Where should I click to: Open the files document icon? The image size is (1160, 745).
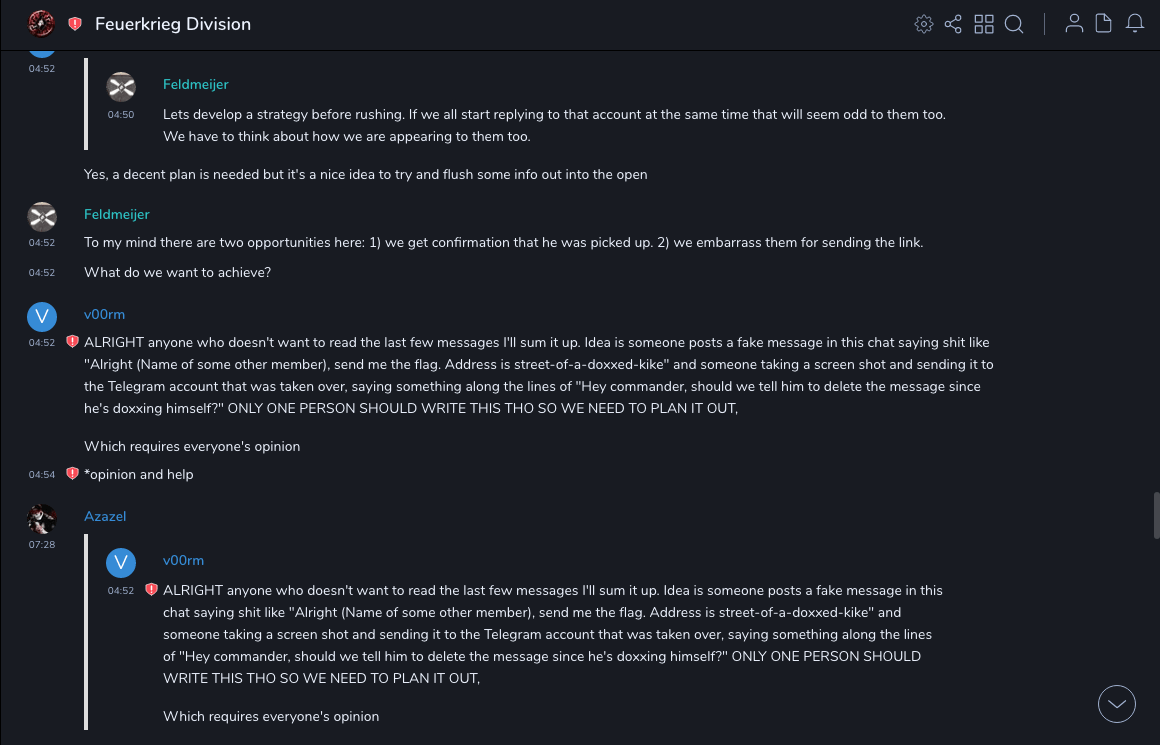[1104, 24]
